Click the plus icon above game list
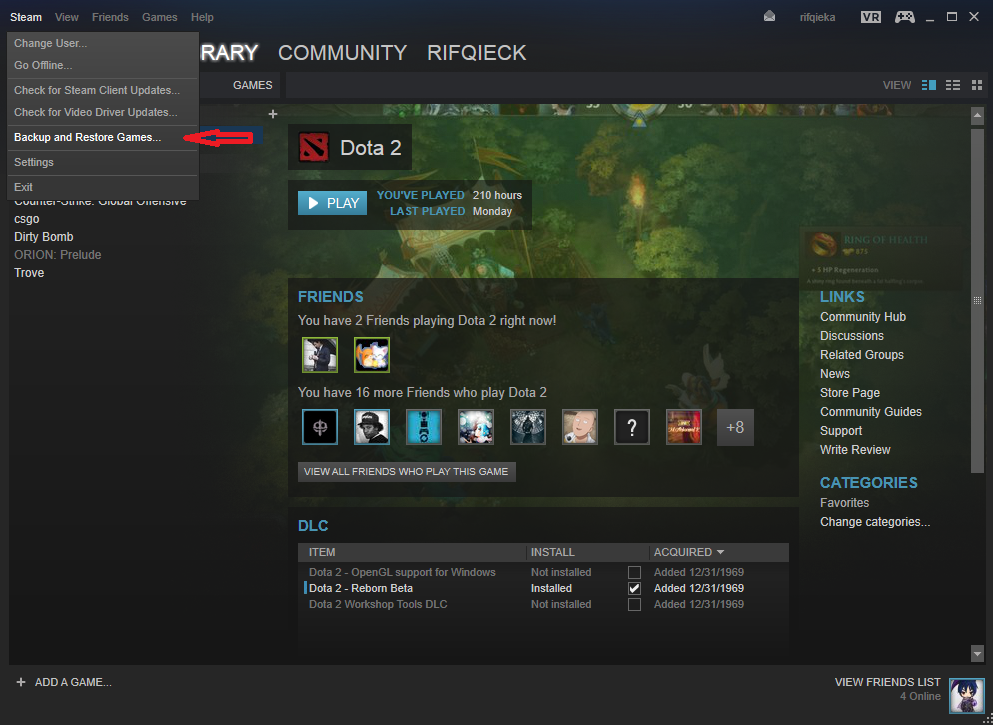 pos(273,114)
